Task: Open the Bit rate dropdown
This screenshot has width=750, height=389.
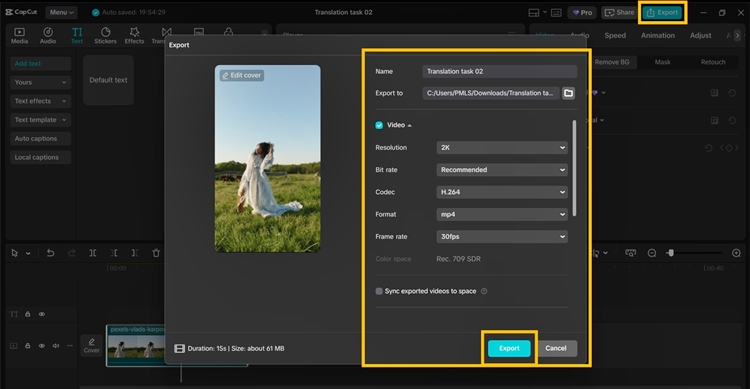Action: coord(502,170)
